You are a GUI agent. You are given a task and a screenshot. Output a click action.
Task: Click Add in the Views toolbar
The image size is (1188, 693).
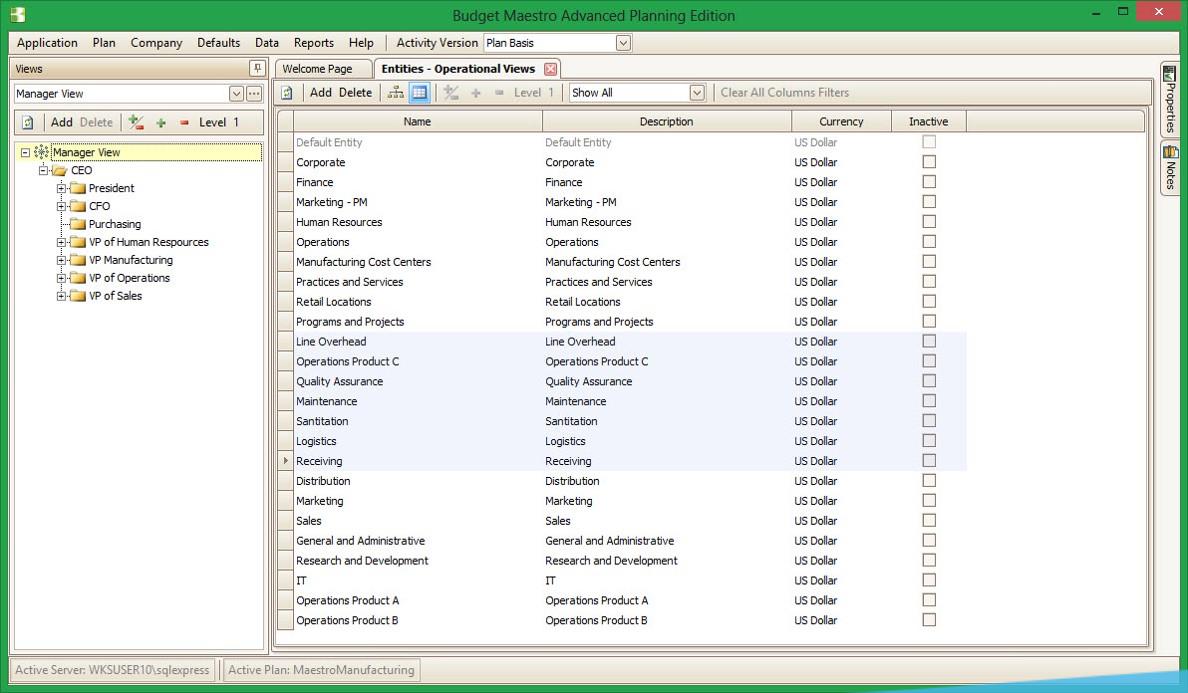tap(61, 123)
